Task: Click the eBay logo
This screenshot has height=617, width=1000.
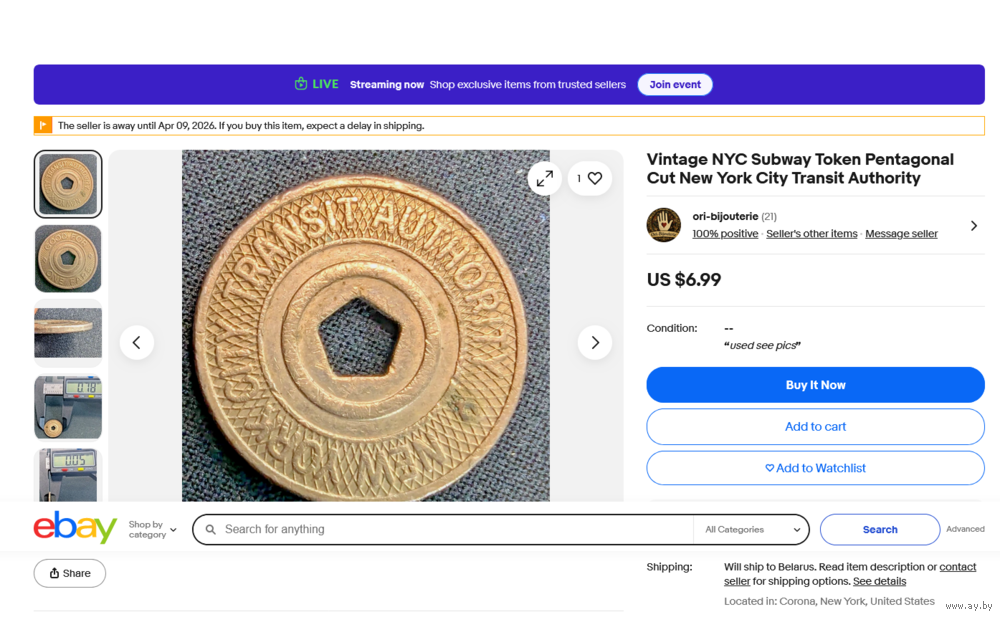Action: pyautogui.click(x=75, y=528)
